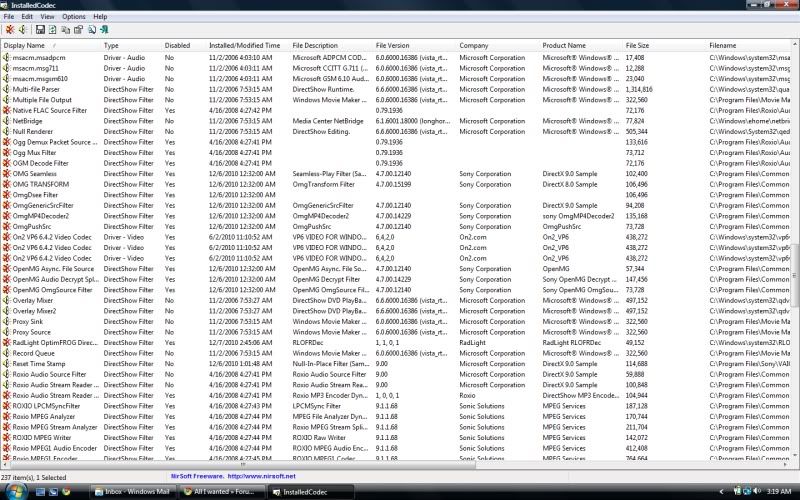Click the Save floppy disk toolbar icon

[x=40, y=30]
